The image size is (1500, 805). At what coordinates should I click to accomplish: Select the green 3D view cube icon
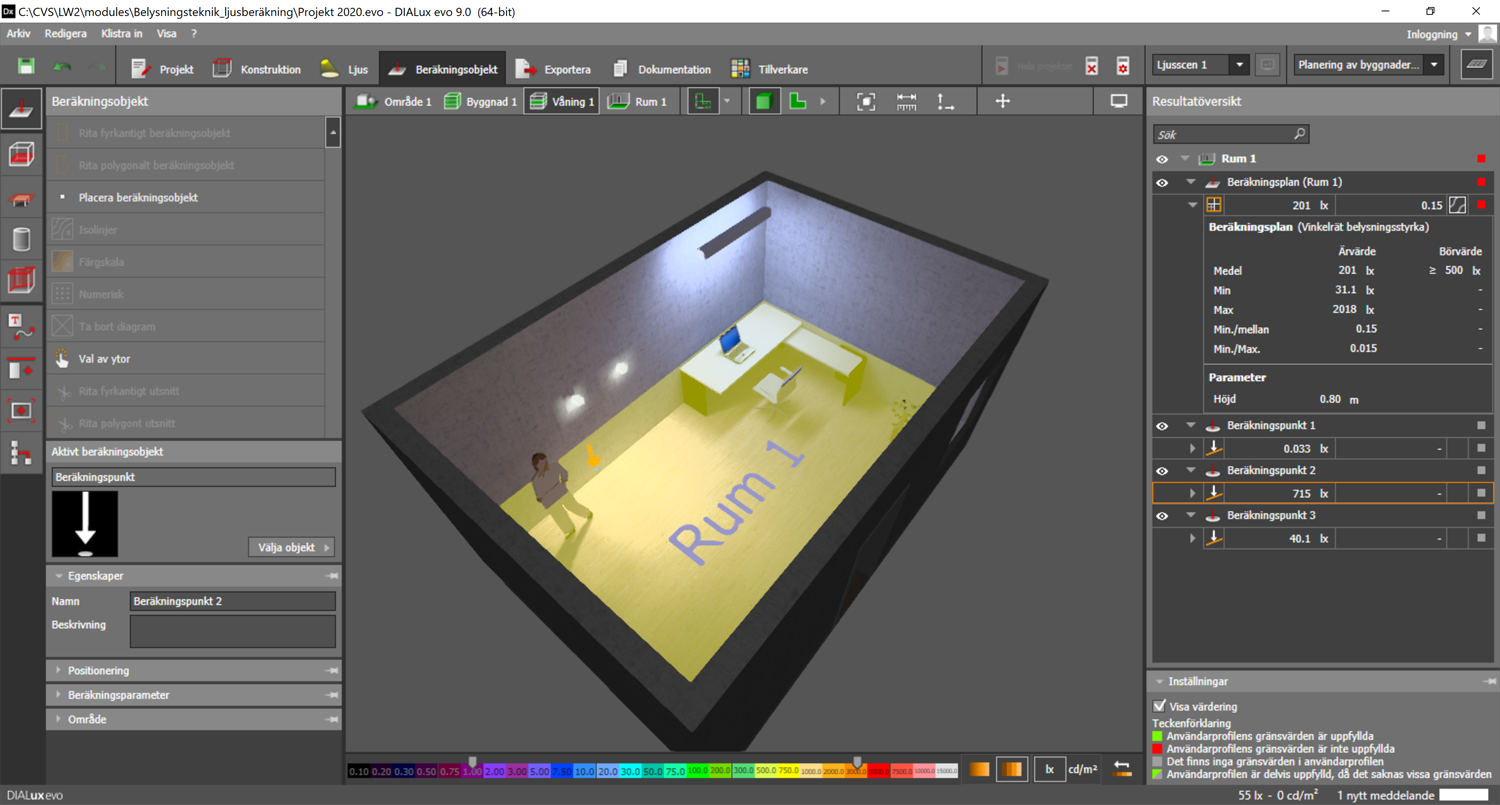coord(764,102)
